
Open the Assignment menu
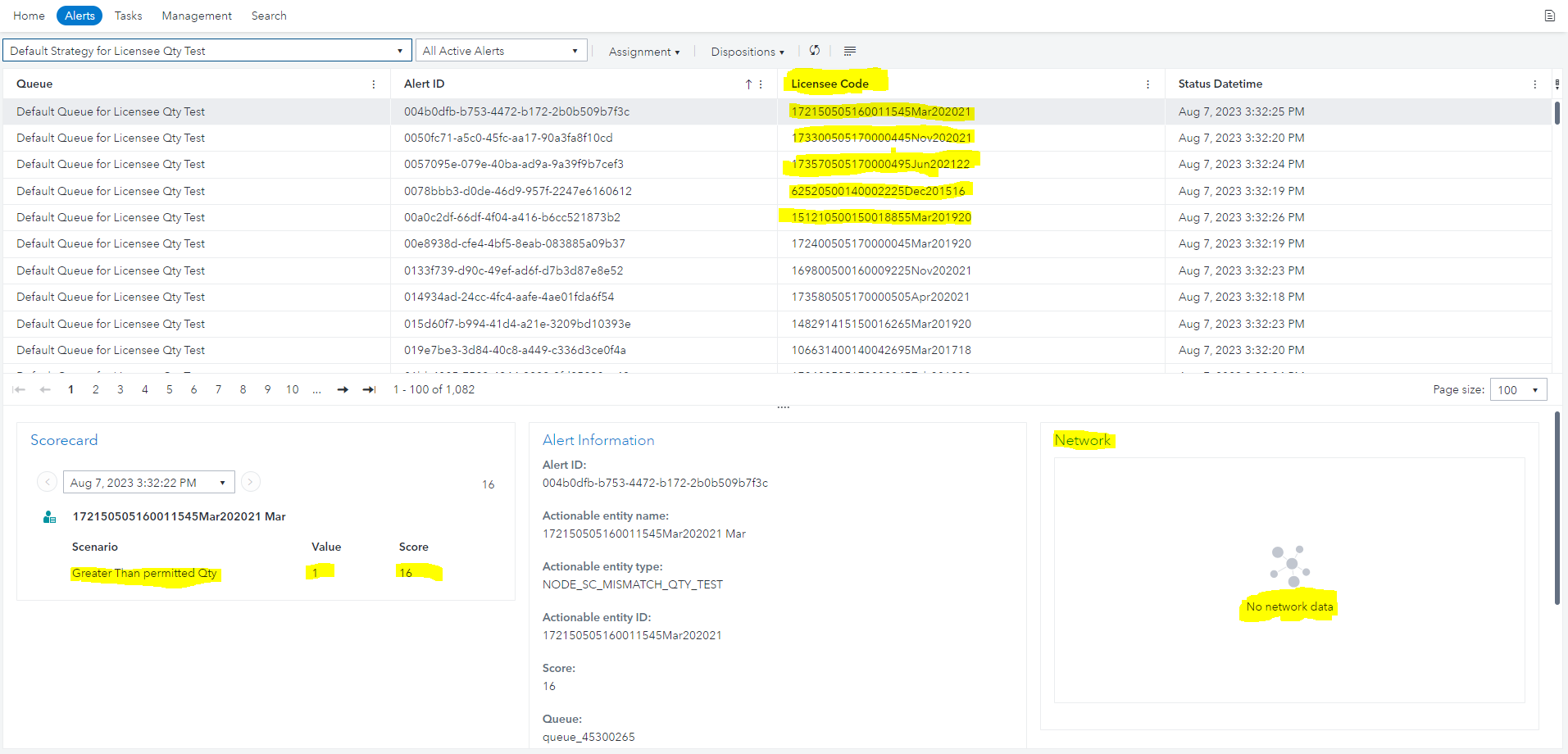point(644,51)
